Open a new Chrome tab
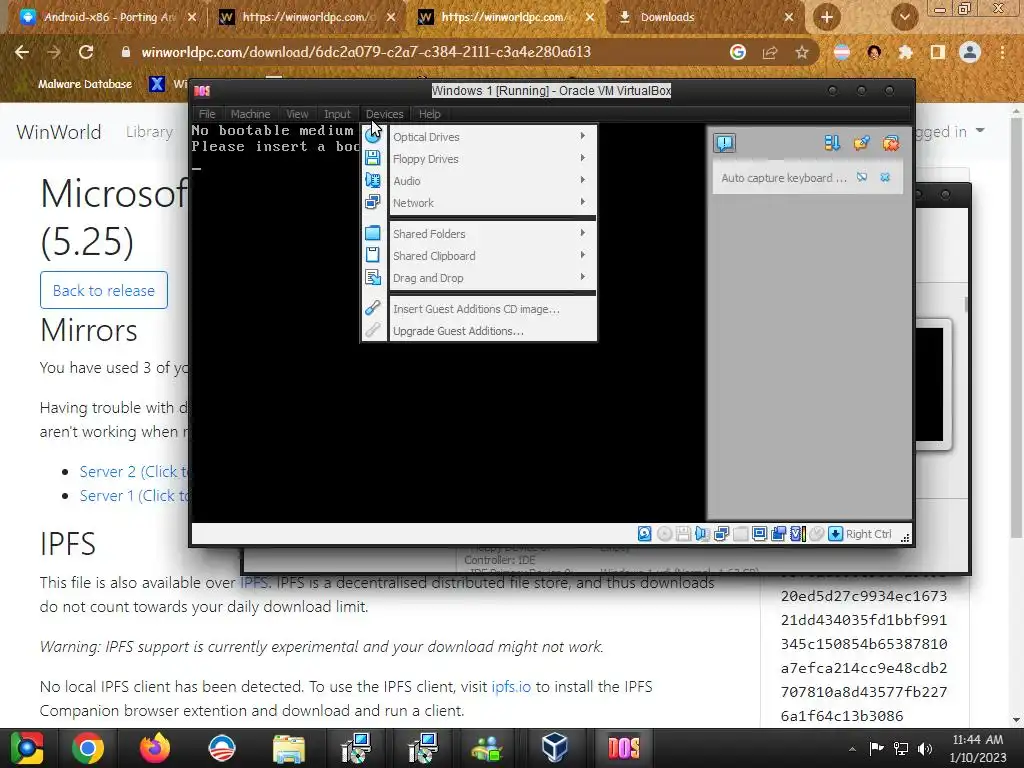The height and width of the screenshot is (768, 1024). point(827,17)
